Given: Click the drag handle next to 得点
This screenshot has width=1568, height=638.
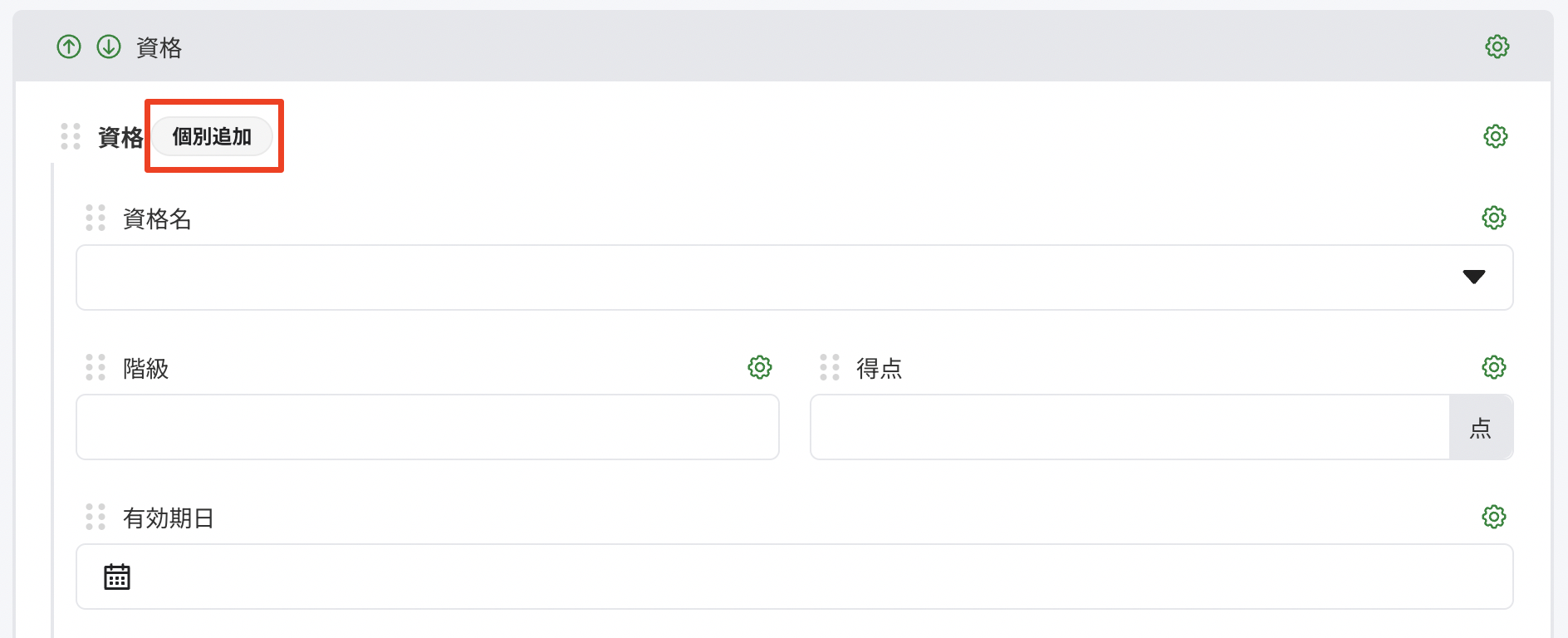Looking at the screenshot, I should 830,367.
